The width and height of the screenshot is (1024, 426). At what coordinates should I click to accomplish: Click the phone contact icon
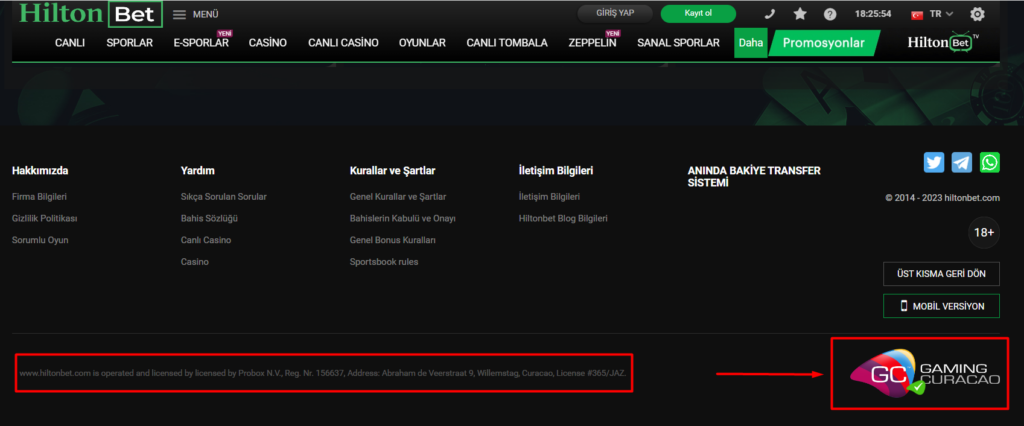770,14
